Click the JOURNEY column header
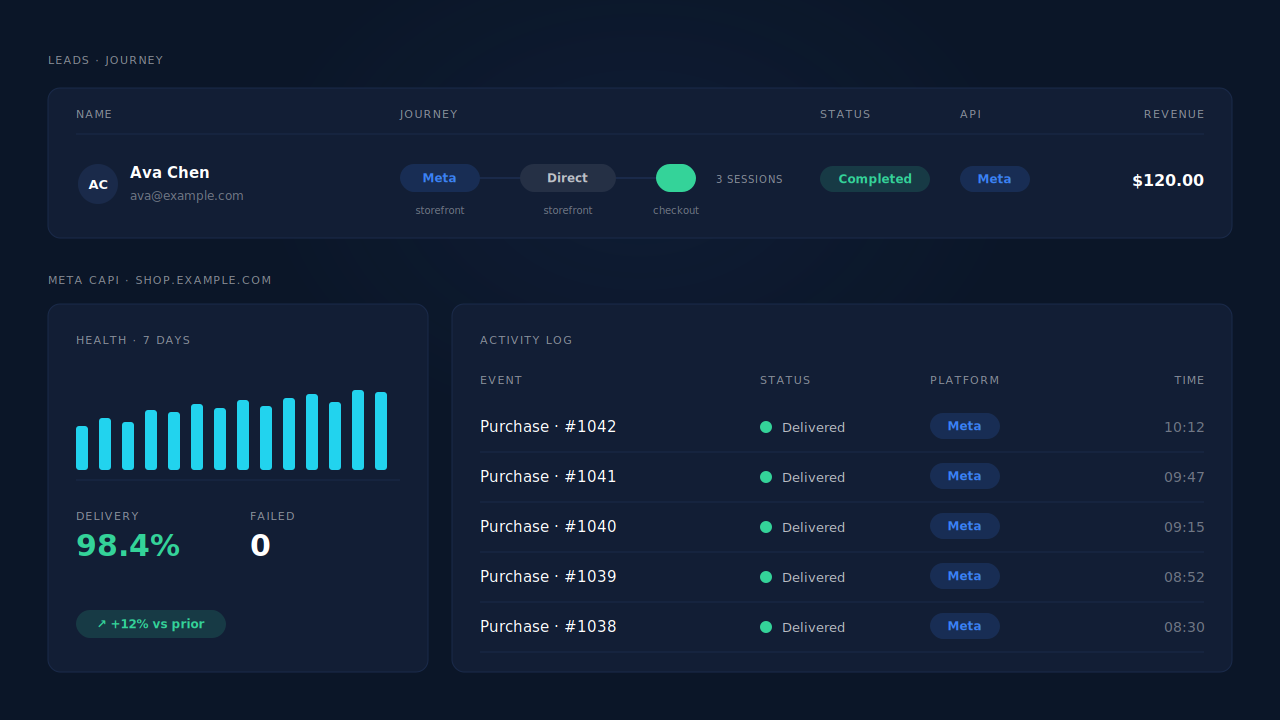This screenshot has width=1280, height=720. (x=429, y=114)
